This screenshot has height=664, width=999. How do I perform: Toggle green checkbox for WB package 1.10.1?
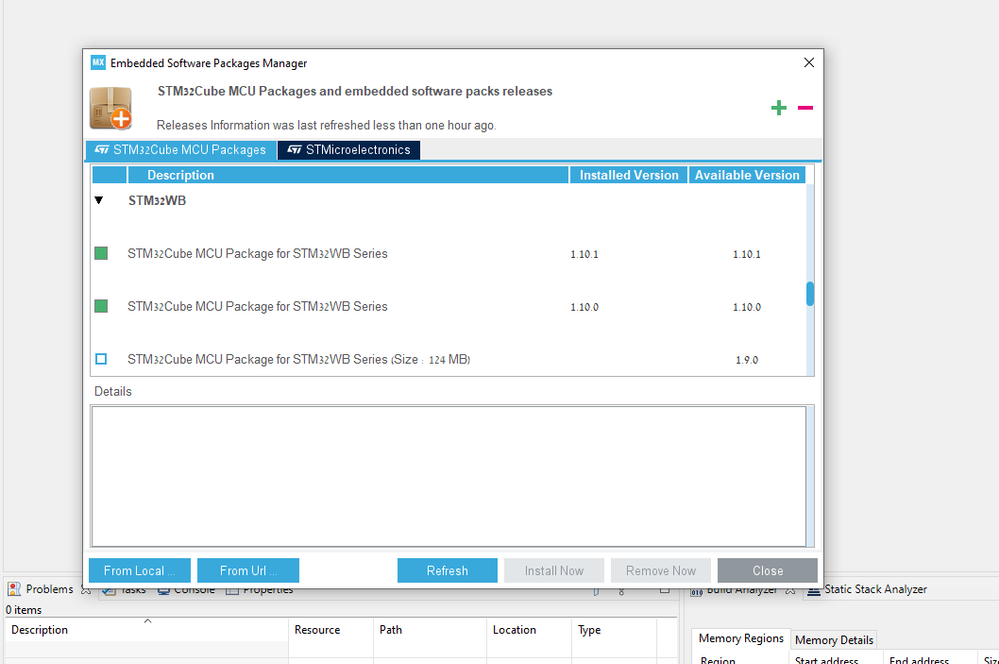tap(101, 254)
